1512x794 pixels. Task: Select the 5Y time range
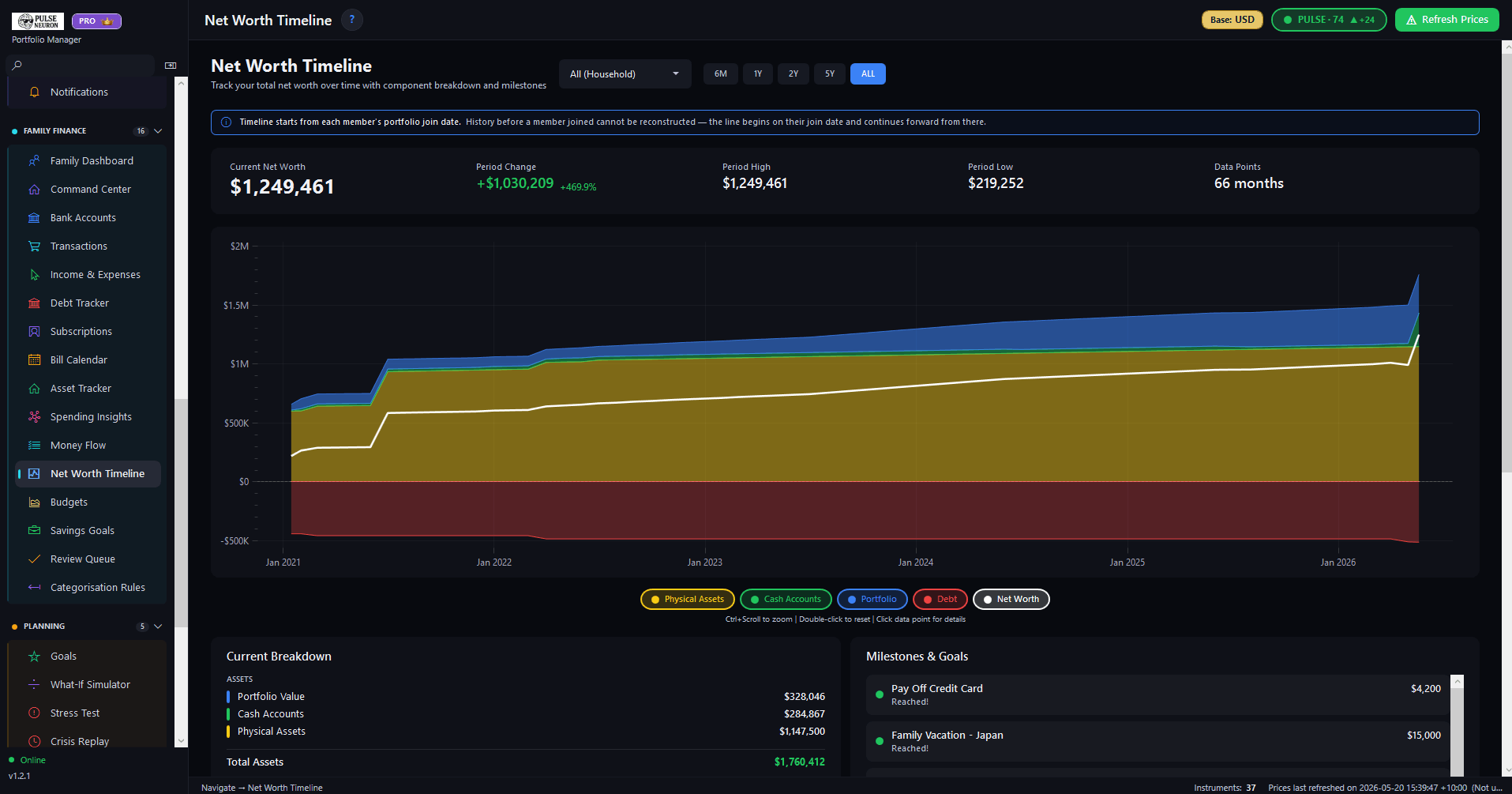click(830, 74)
